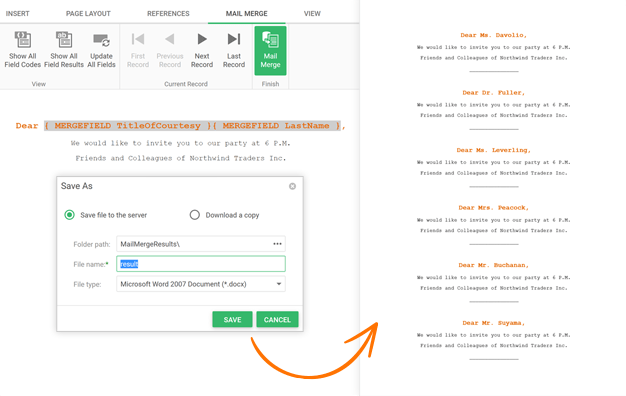Click the green Mail Merge button
The width and height of the screenshot is (626, 396).
coord(270,51)
